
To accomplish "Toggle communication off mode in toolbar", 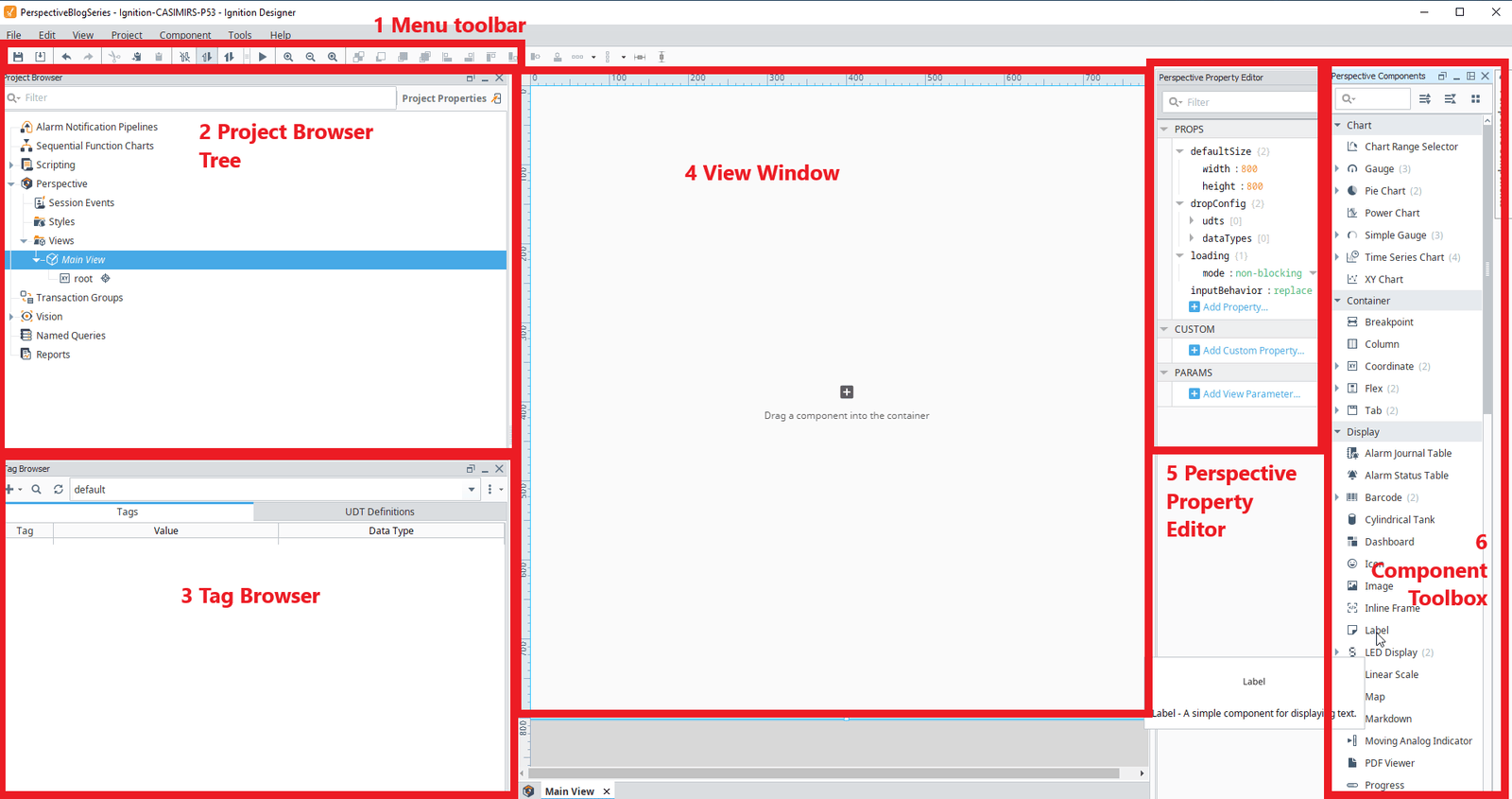I will (x=184, y=57).
